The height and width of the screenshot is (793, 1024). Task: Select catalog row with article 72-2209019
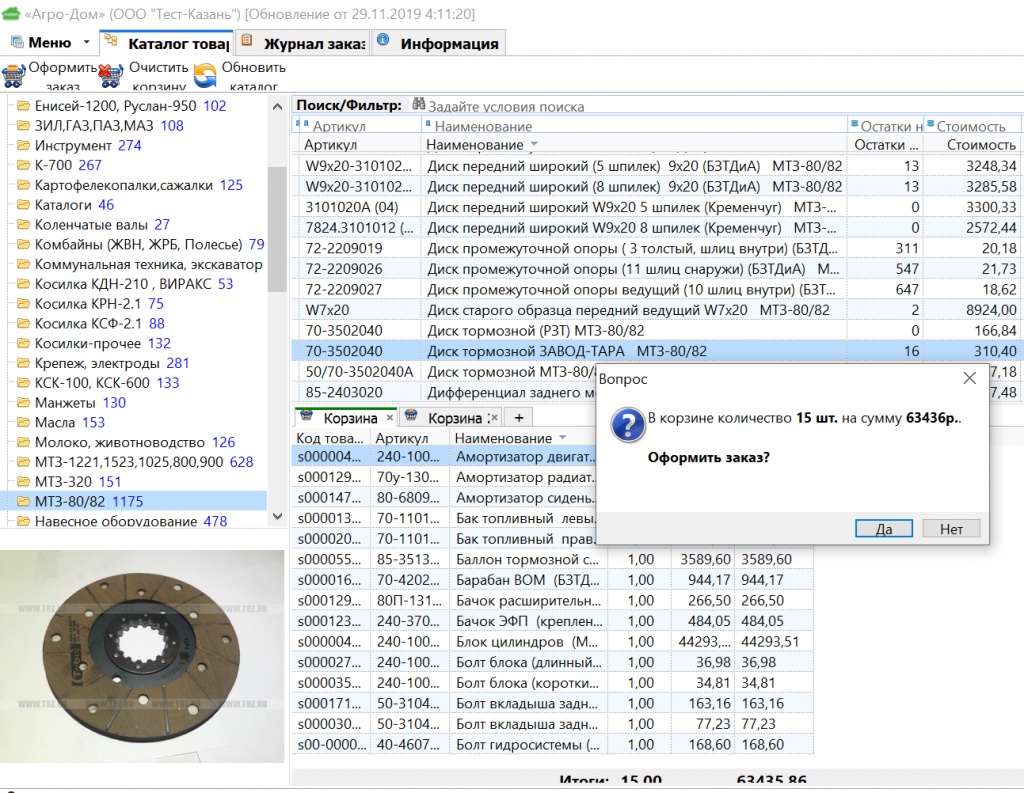(655, 248)
